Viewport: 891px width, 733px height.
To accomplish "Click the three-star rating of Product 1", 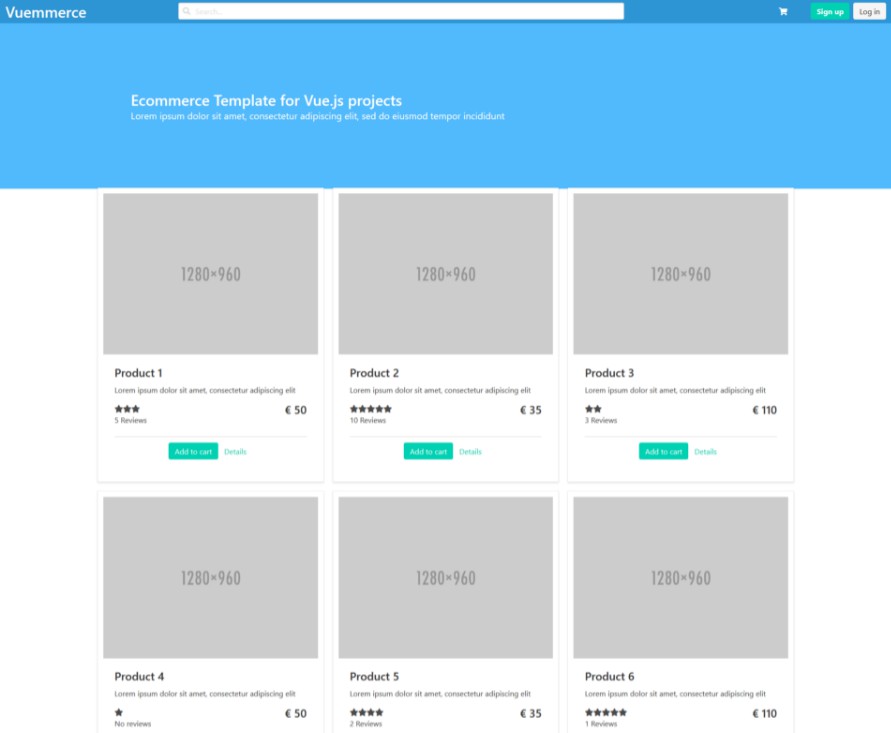I will [x=127, y=409].
